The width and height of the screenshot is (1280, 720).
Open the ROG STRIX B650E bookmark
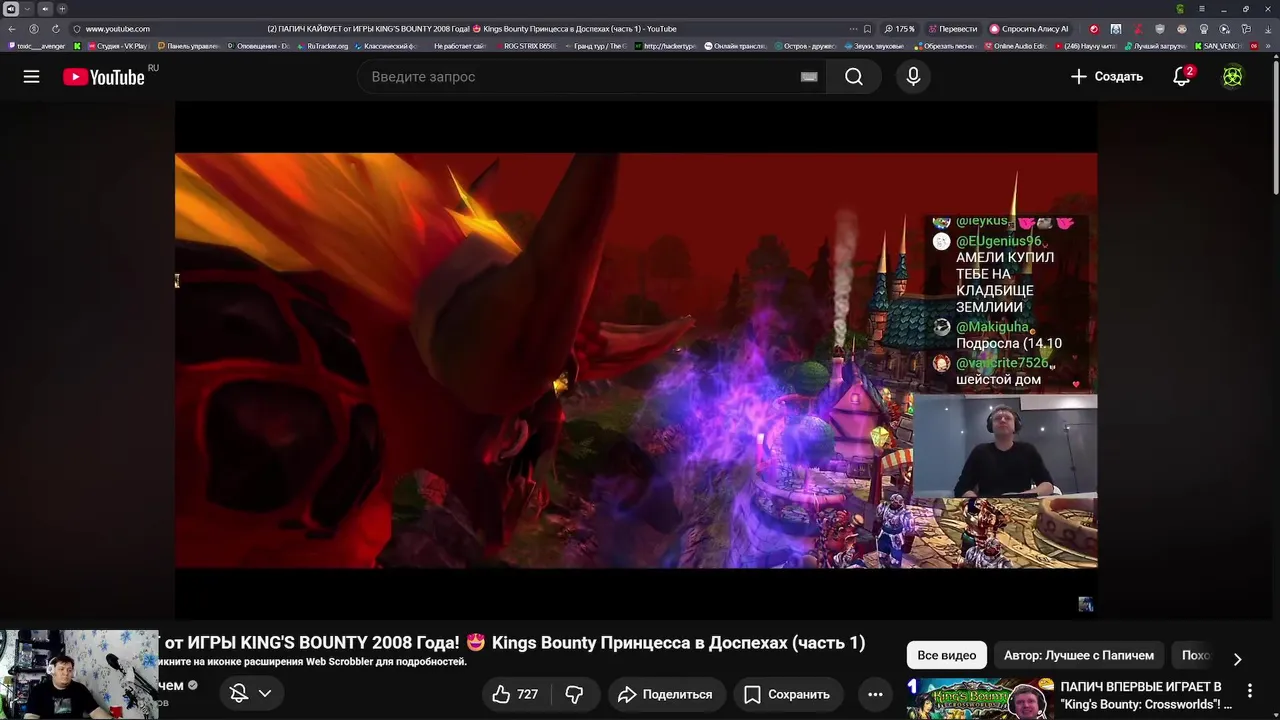(x=525, y=46)
